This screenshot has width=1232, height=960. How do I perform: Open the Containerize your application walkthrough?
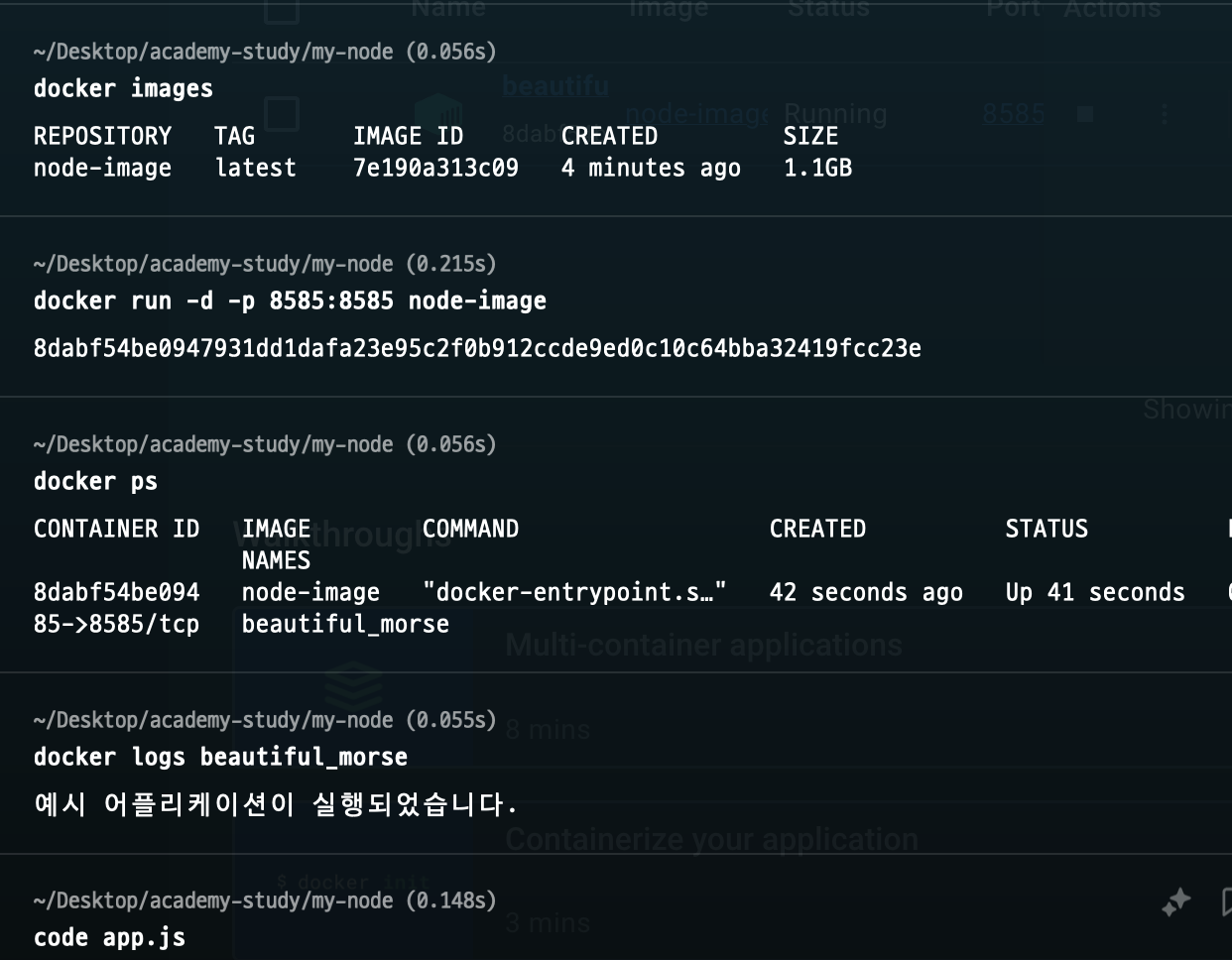(x=711, y=838)
